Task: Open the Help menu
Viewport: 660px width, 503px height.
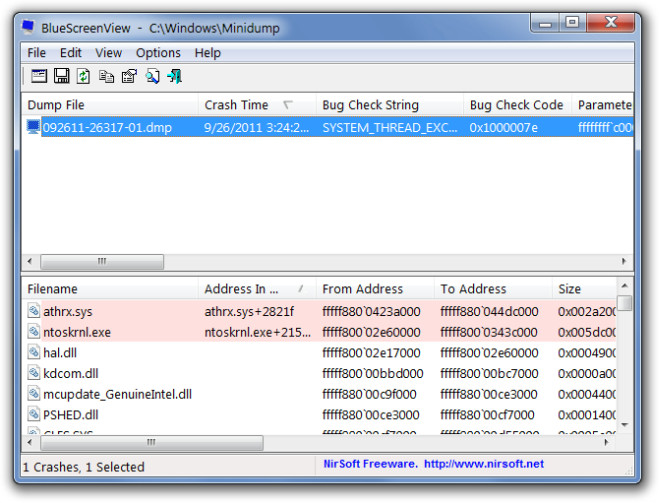Action: tap(208, 53)
